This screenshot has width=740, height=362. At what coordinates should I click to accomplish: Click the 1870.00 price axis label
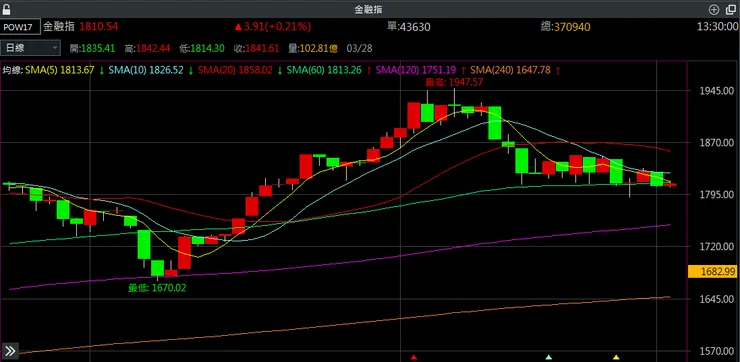click(716, 143)
